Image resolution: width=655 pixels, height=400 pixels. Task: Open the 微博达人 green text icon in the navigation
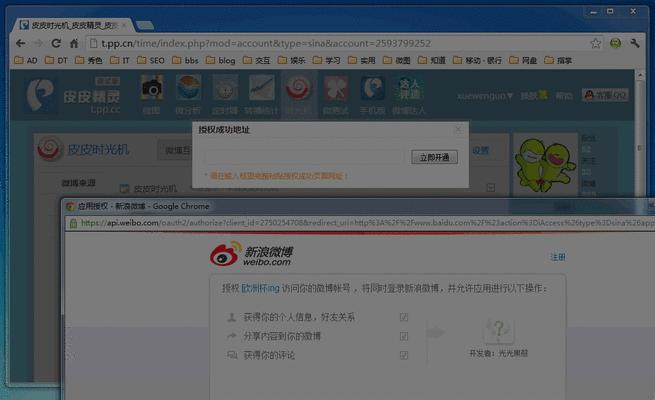pos(409,88)
